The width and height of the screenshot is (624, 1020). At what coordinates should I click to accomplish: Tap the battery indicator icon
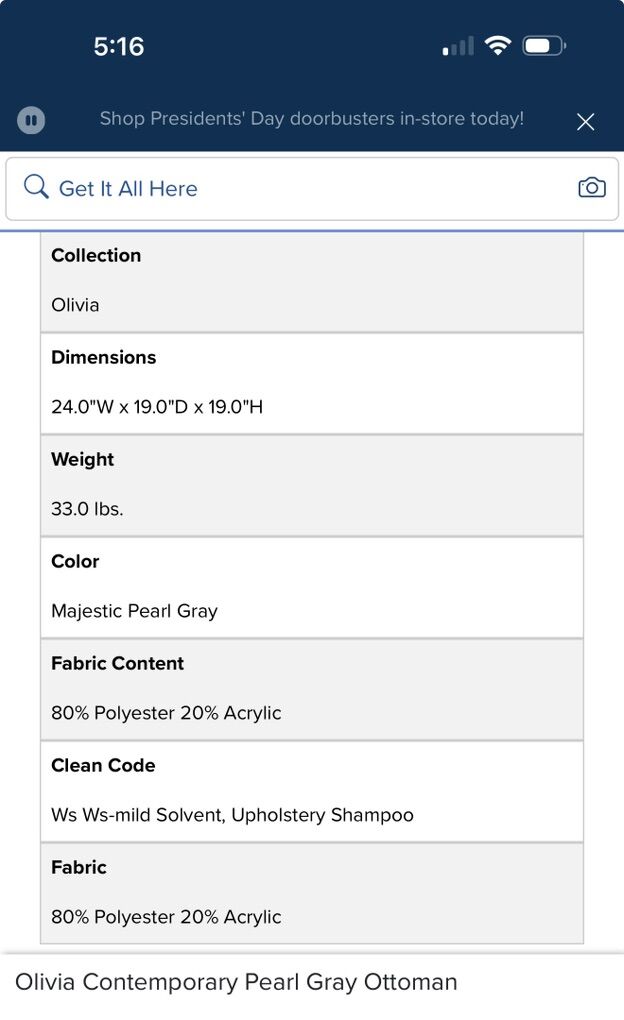click(x=543, y=46)
